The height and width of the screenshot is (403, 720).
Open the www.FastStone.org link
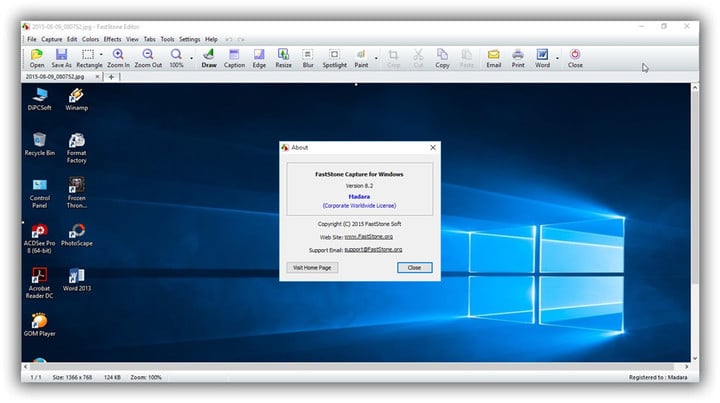tap(369, 237)
